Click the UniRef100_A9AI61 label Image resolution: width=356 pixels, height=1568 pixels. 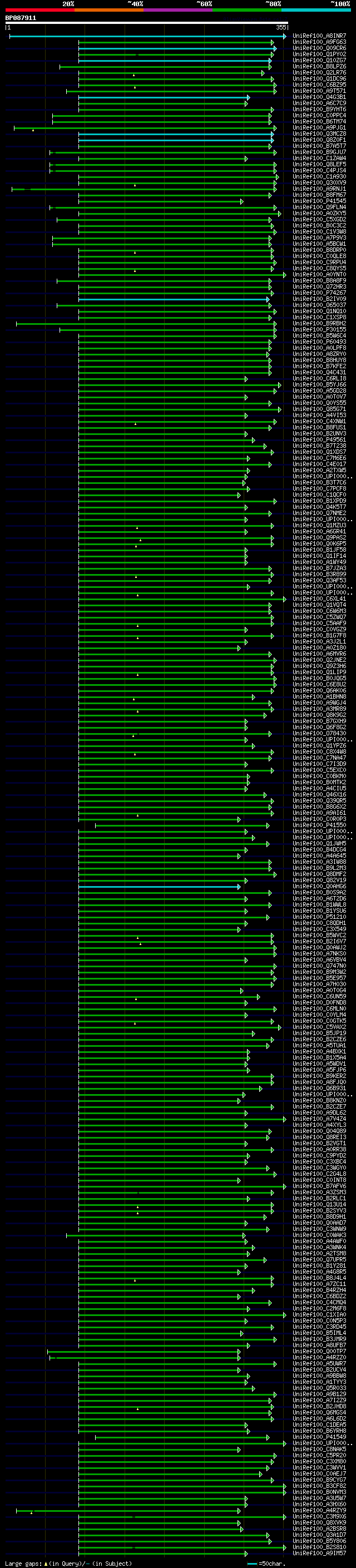coord(319,813)
